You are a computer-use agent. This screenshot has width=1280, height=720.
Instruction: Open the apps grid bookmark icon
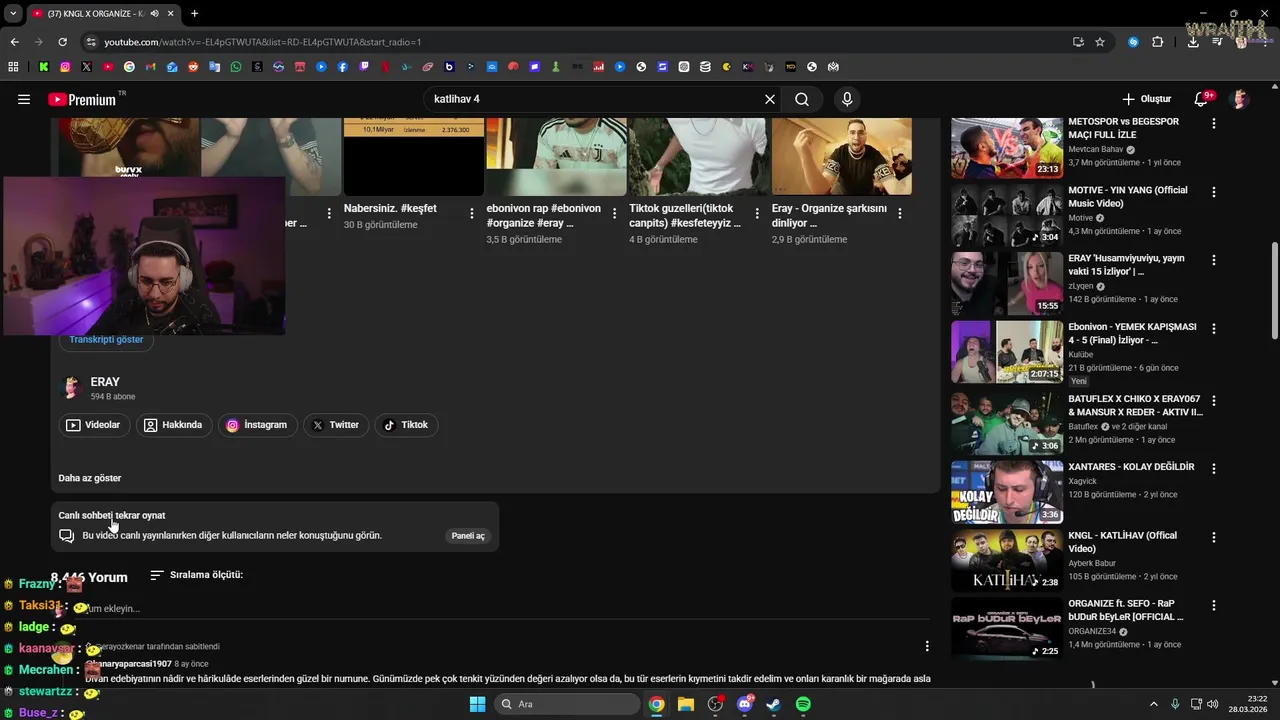[13, 67]
